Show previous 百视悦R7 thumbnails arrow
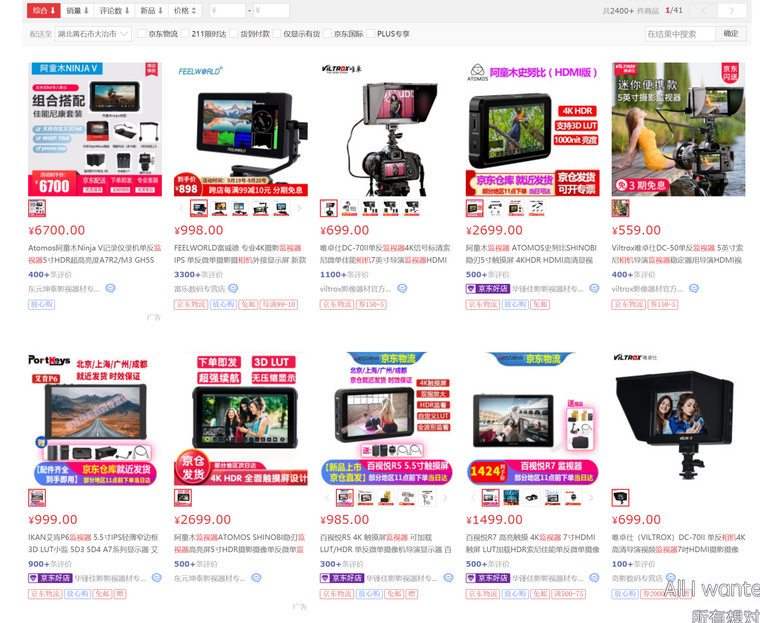This screenshot has height=623, width=760. [473, 497]
